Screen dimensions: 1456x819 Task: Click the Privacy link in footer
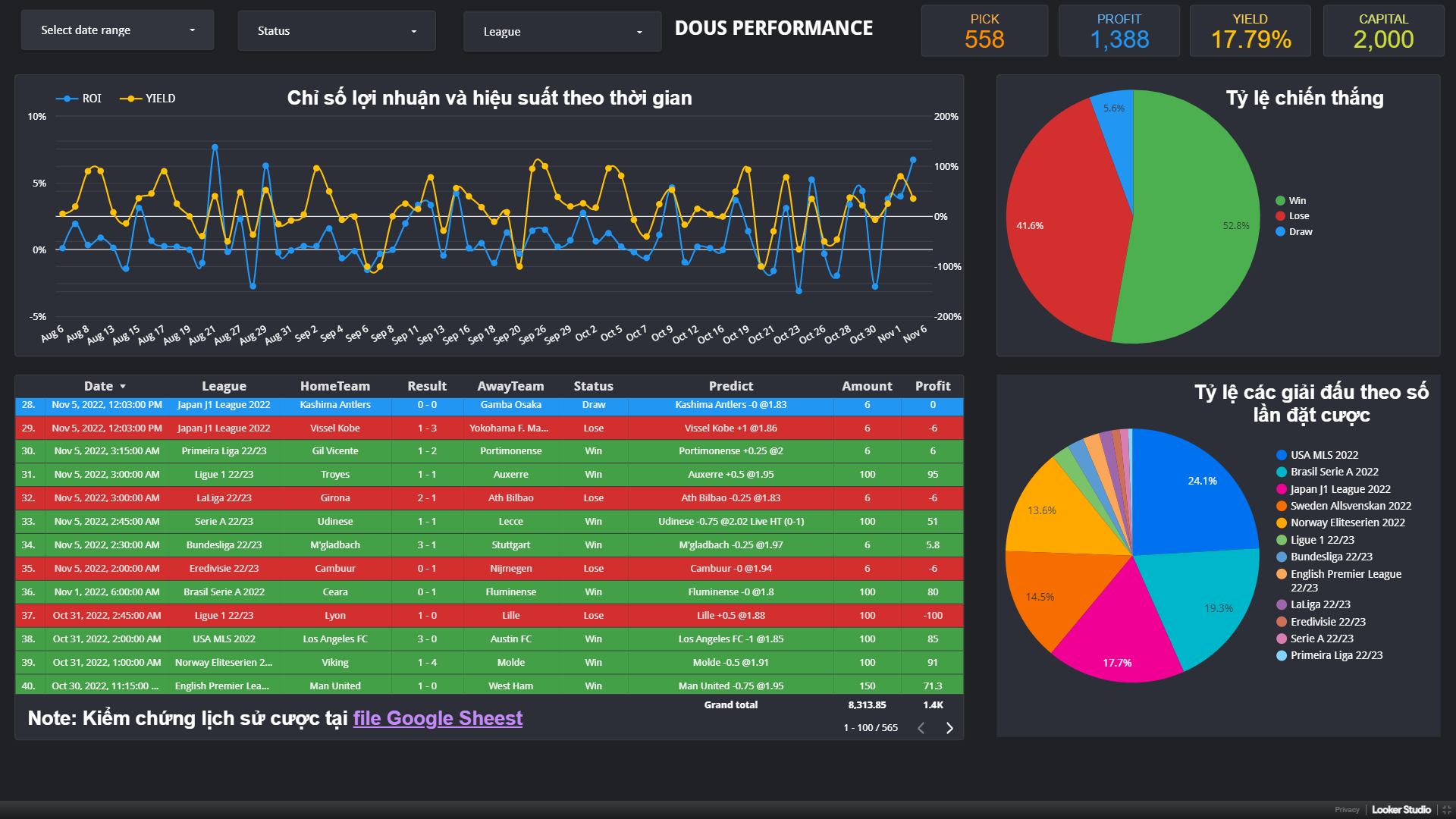pyautogui.click(x=1347, y=810)
